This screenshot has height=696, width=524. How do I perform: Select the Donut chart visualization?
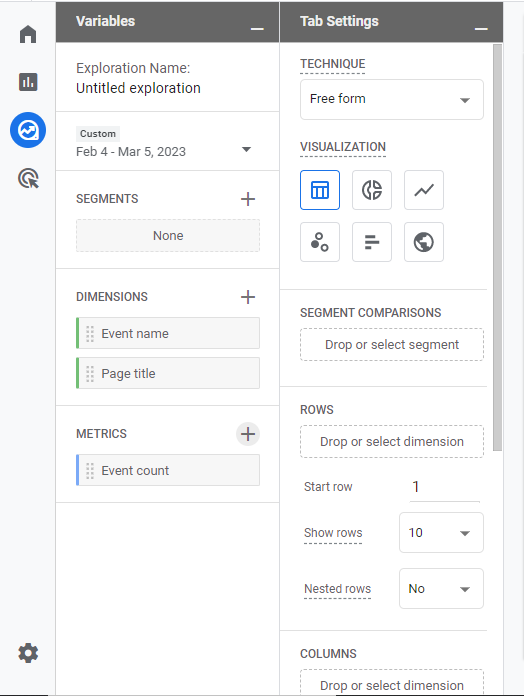point(372,190)
